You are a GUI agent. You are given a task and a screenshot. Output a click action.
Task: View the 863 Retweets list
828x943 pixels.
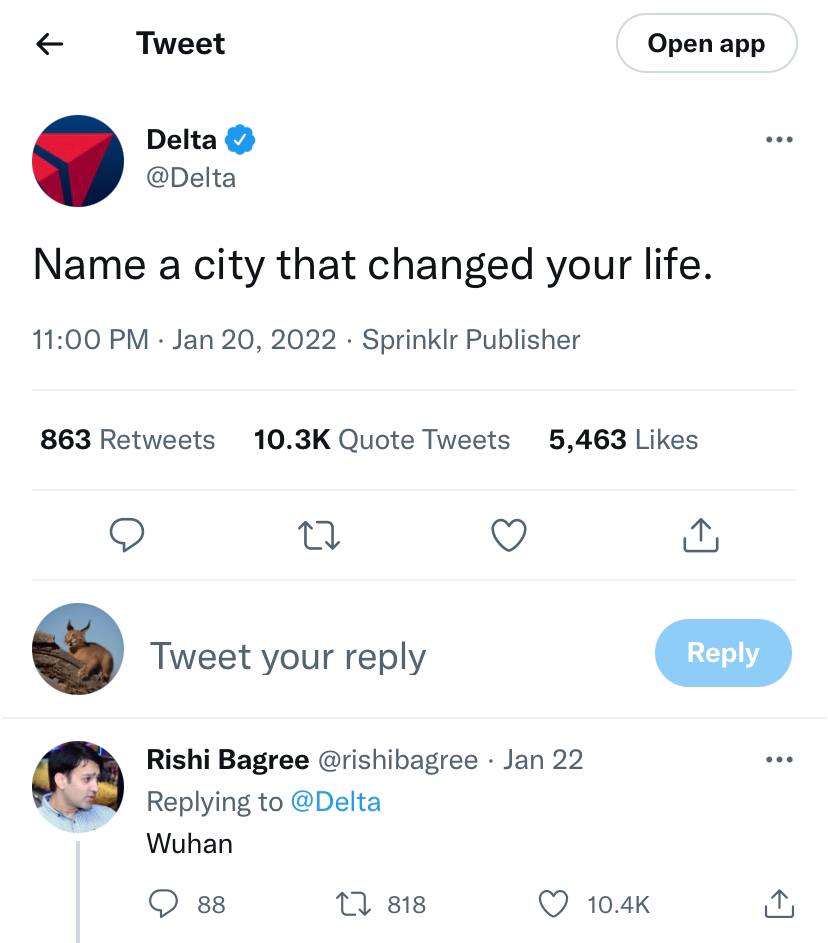[127, 440]
